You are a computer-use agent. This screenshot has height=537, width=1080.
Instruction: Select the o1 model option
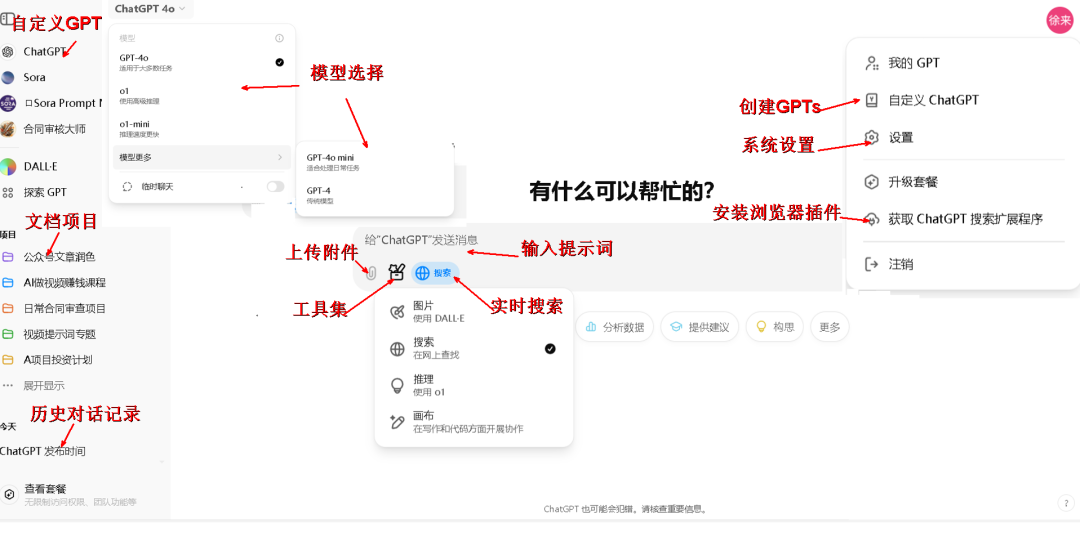coord(201,95)
